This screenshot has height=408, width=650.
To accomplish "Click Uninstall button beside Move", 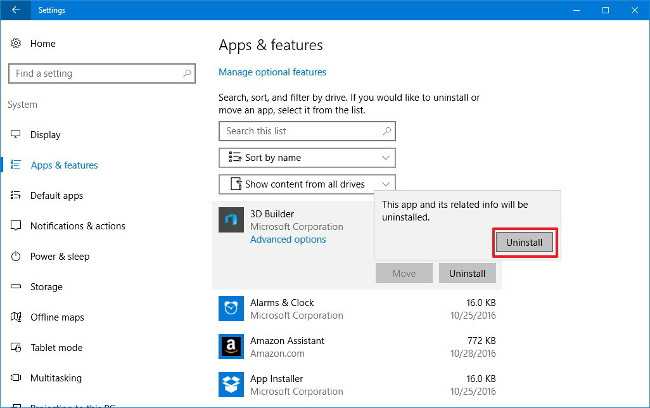I will tap(467, 274).
